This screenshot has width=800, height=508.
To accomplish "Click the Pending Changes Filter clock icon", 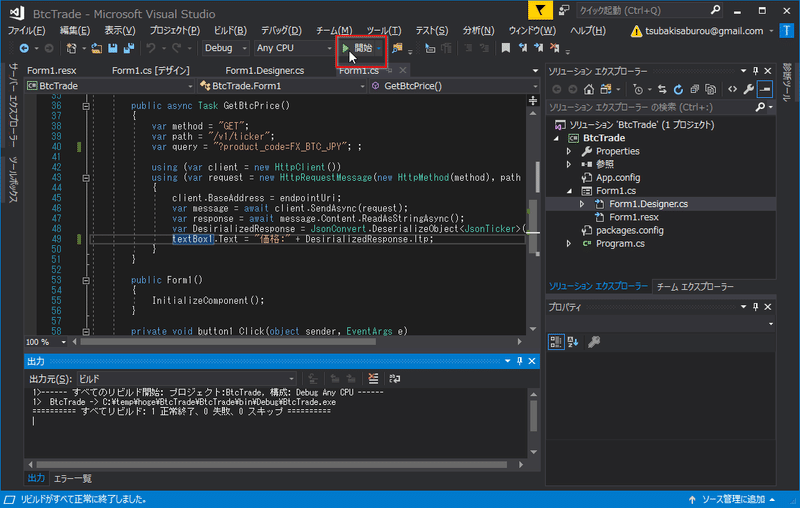I will tap(638, 89).
